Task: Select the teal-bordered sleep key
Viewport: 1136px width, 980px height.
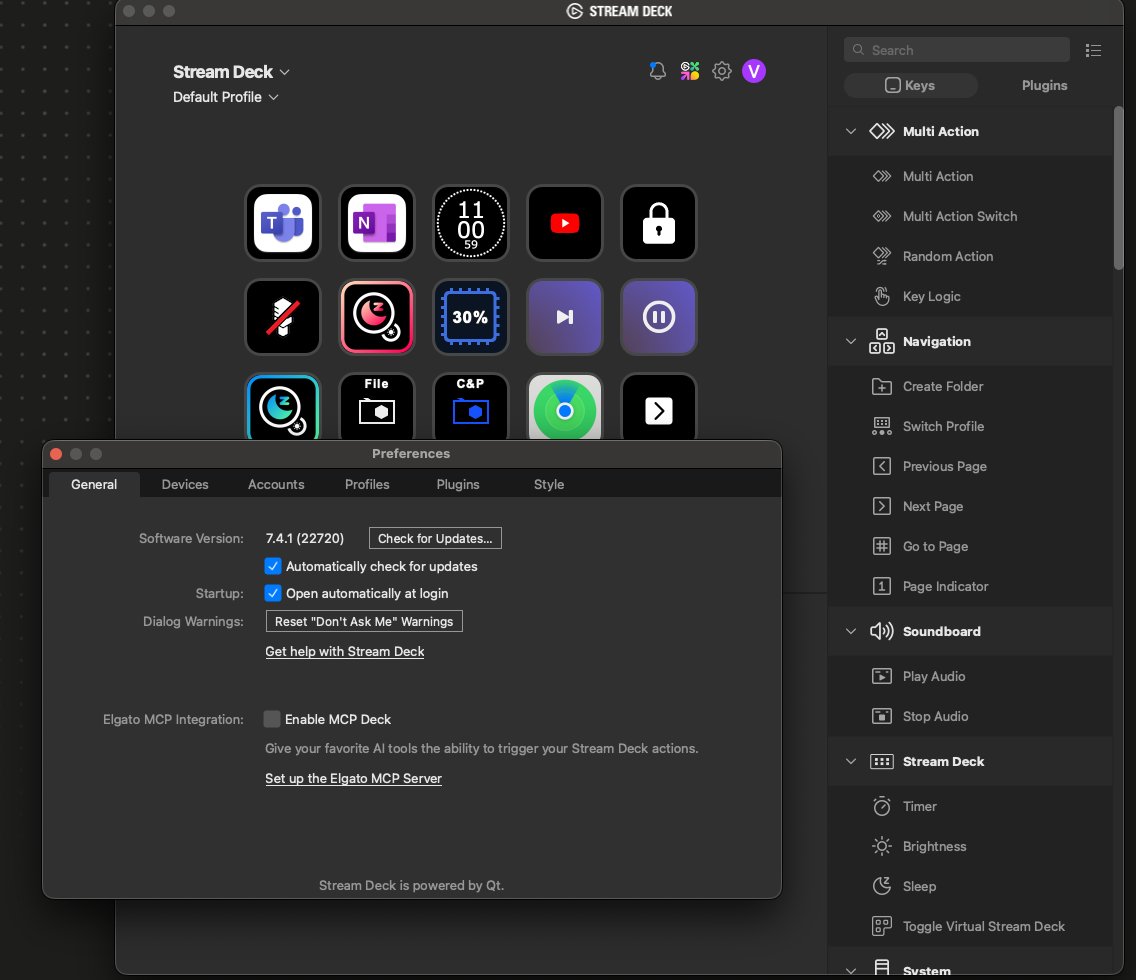Action: [283, 407]
